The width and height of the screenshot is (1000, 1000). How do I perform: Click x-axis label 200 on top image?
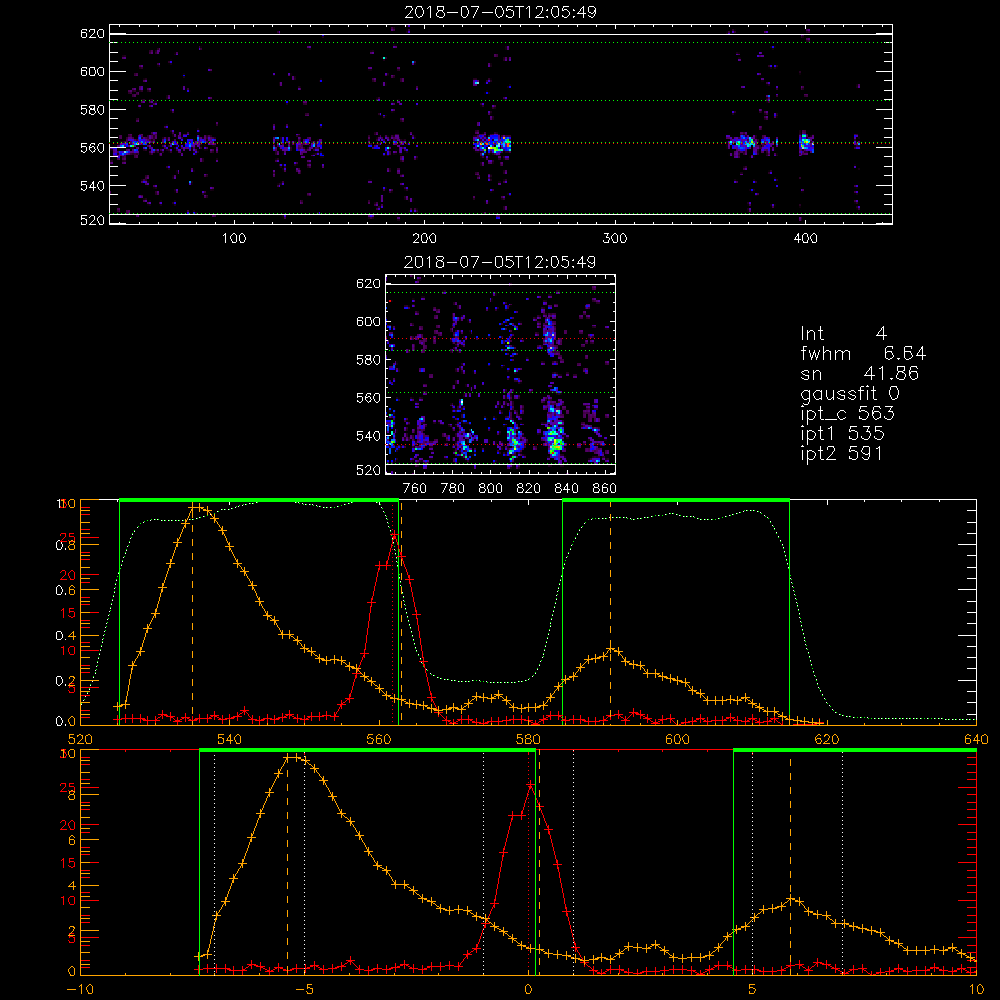click(424, 239)
